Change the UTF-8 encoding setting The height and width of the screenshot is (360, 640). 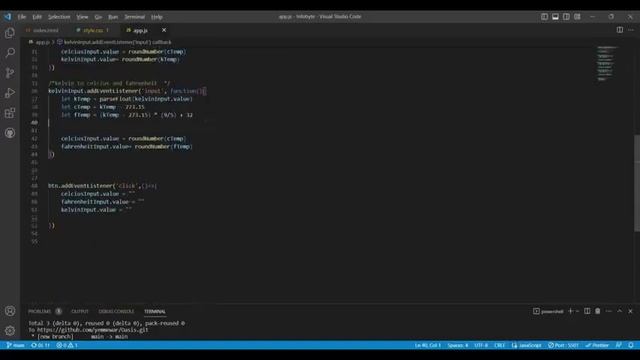coord(481,345)
